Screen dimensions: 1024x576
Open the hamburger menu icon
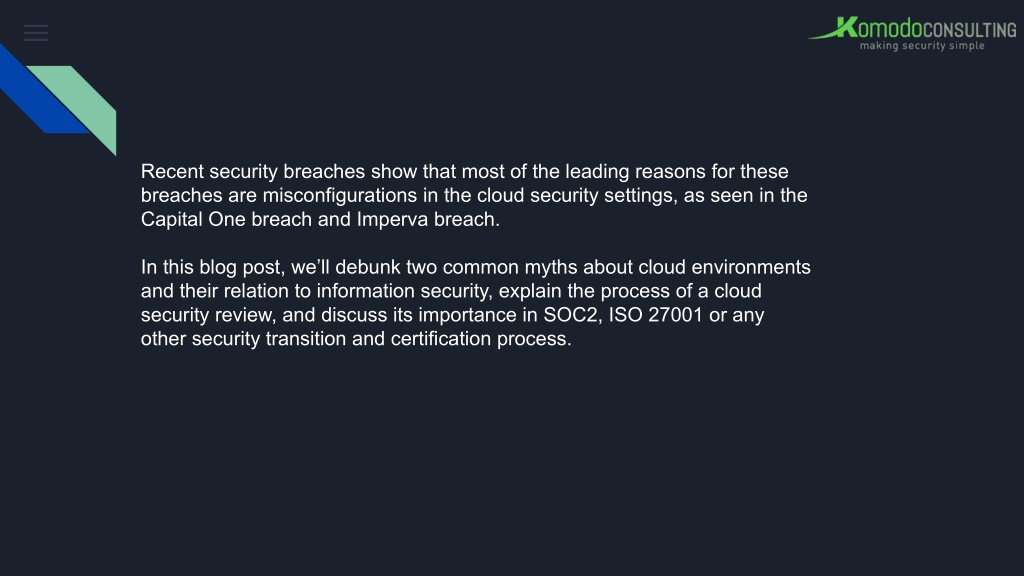pos(36,33)
